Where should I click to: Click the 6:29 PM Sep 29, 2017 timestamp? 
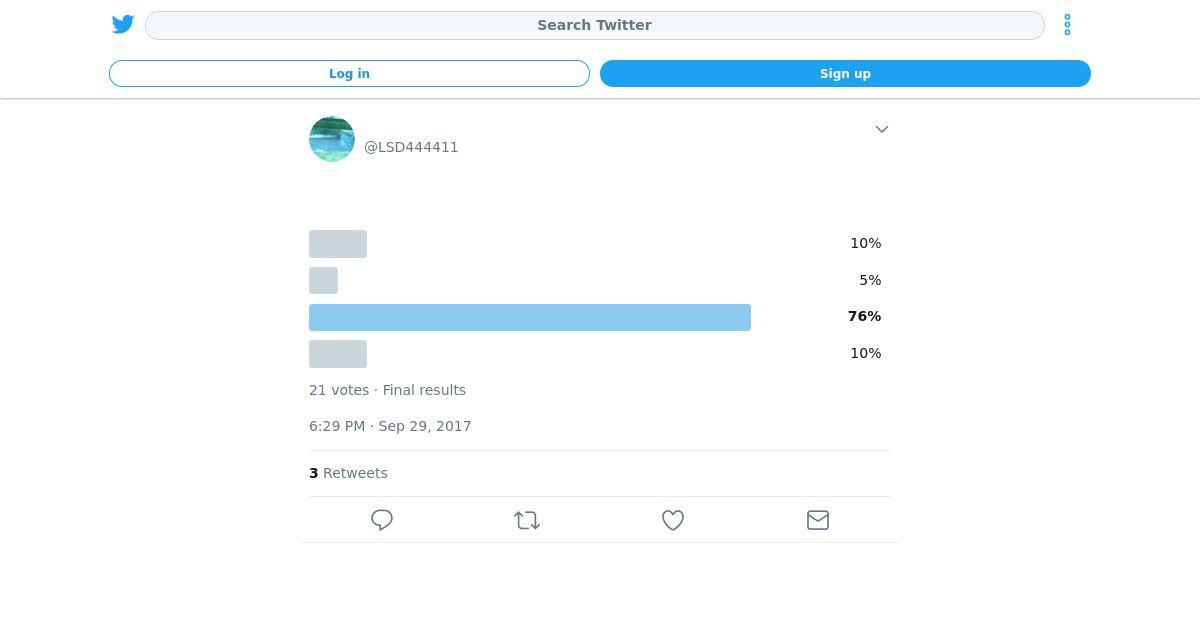[x=390, y=426]
